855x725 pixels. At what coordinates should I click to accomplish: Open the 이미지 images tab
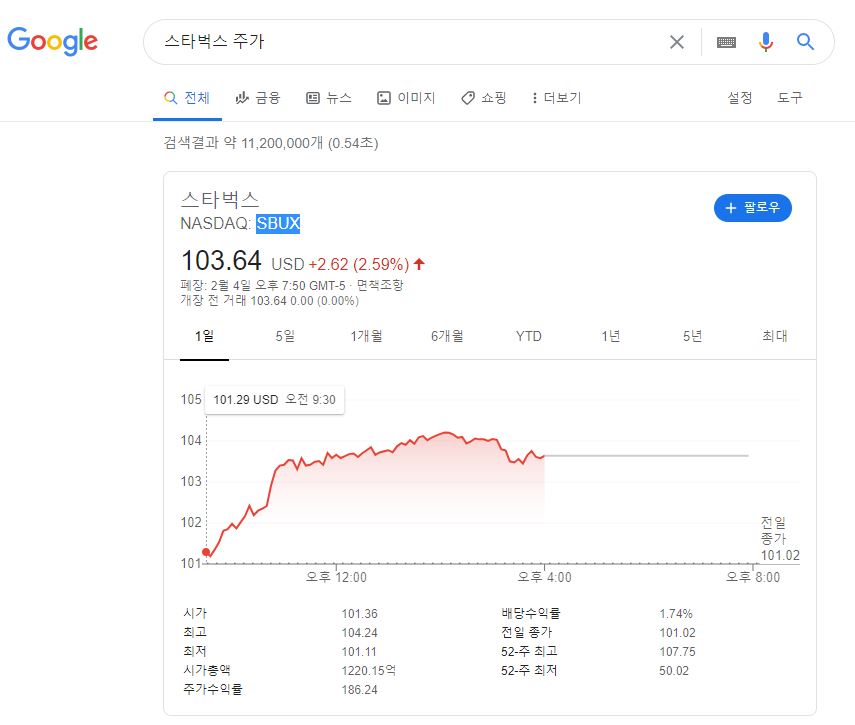(406, 98)
